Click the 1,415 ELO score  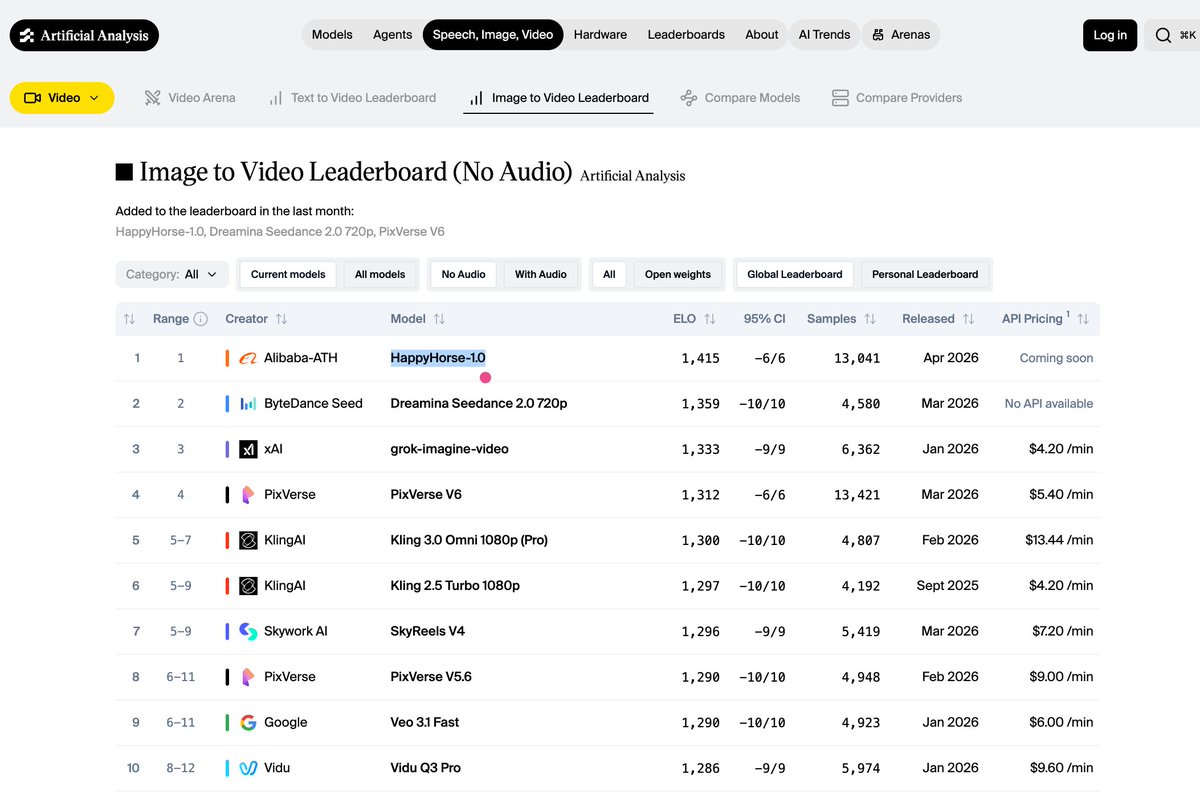(x=700, y=358)
